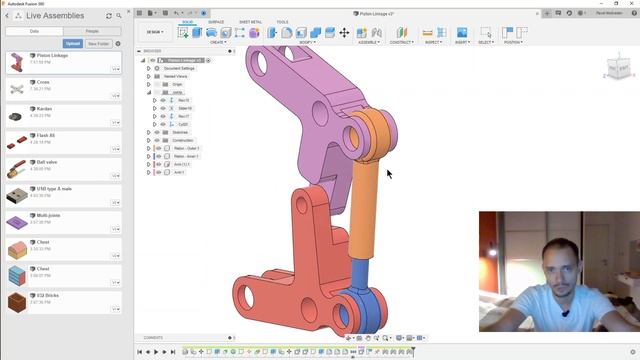
Task: Collapse the Joints folder
Action: [x=149, y=93]
